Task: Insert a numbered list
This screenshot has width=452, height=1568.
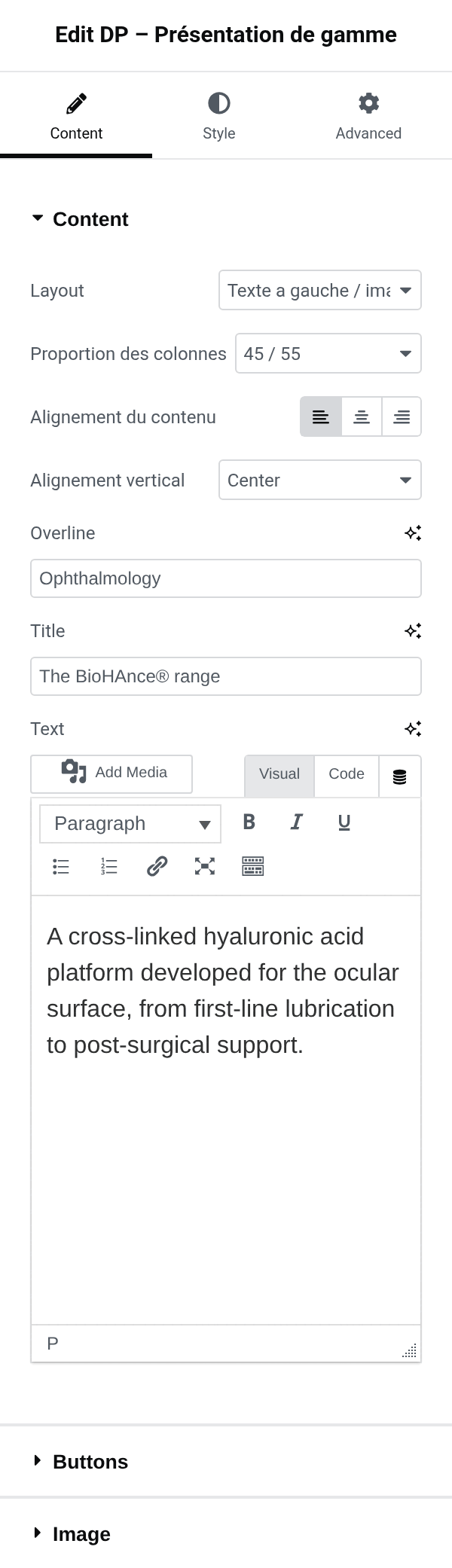Action: 109,867
